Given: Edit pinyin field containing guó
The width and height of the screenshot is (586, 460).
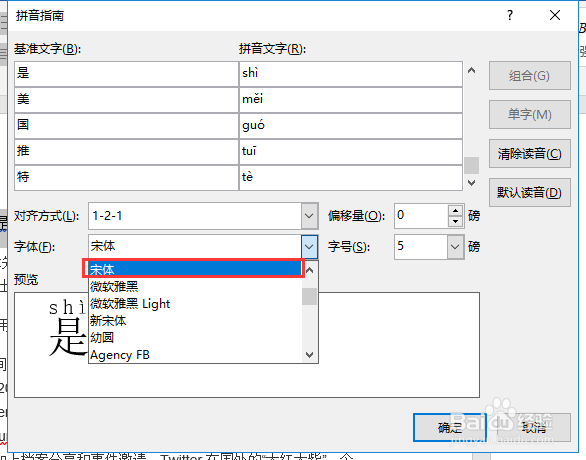Looking at the screenshot, I should (351, 126).
